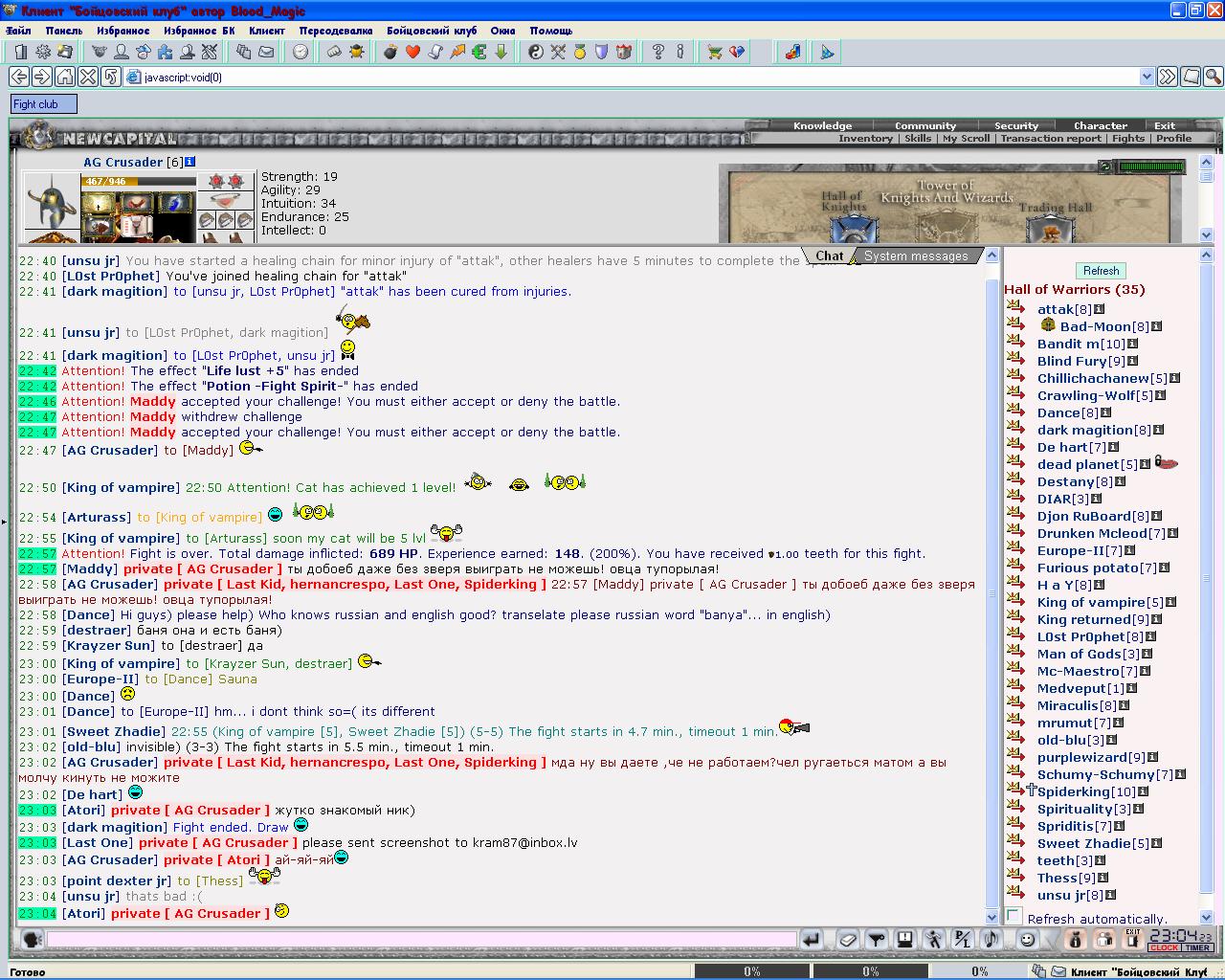The width and height of the screenshot is (1225, 980).
Task: Click the Exit navigation button
Action: tap(1164, 125)
